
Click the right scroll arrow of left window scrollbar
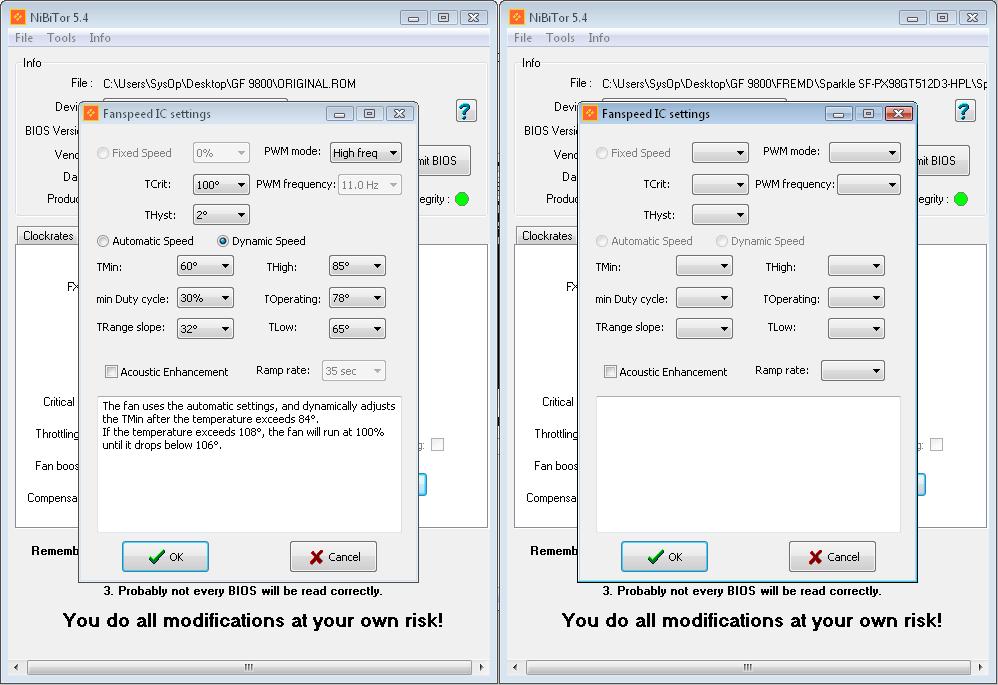(482, 667)
